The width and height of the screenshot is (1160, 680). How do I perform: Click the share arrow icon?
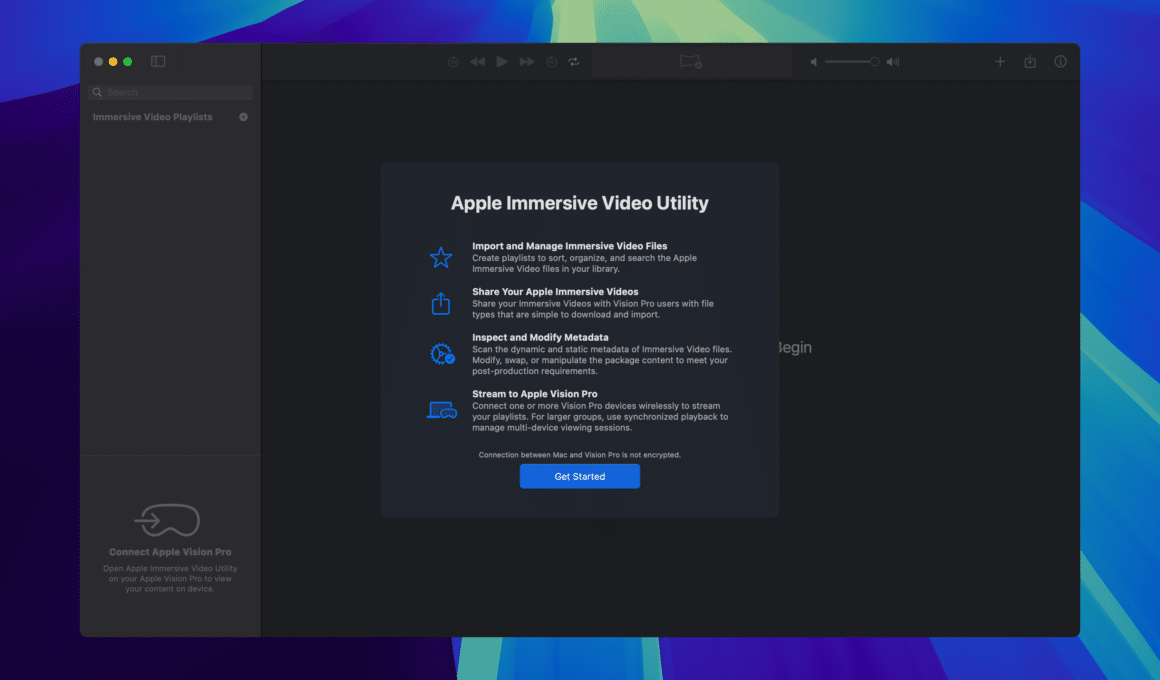click(x=441, y=303)
